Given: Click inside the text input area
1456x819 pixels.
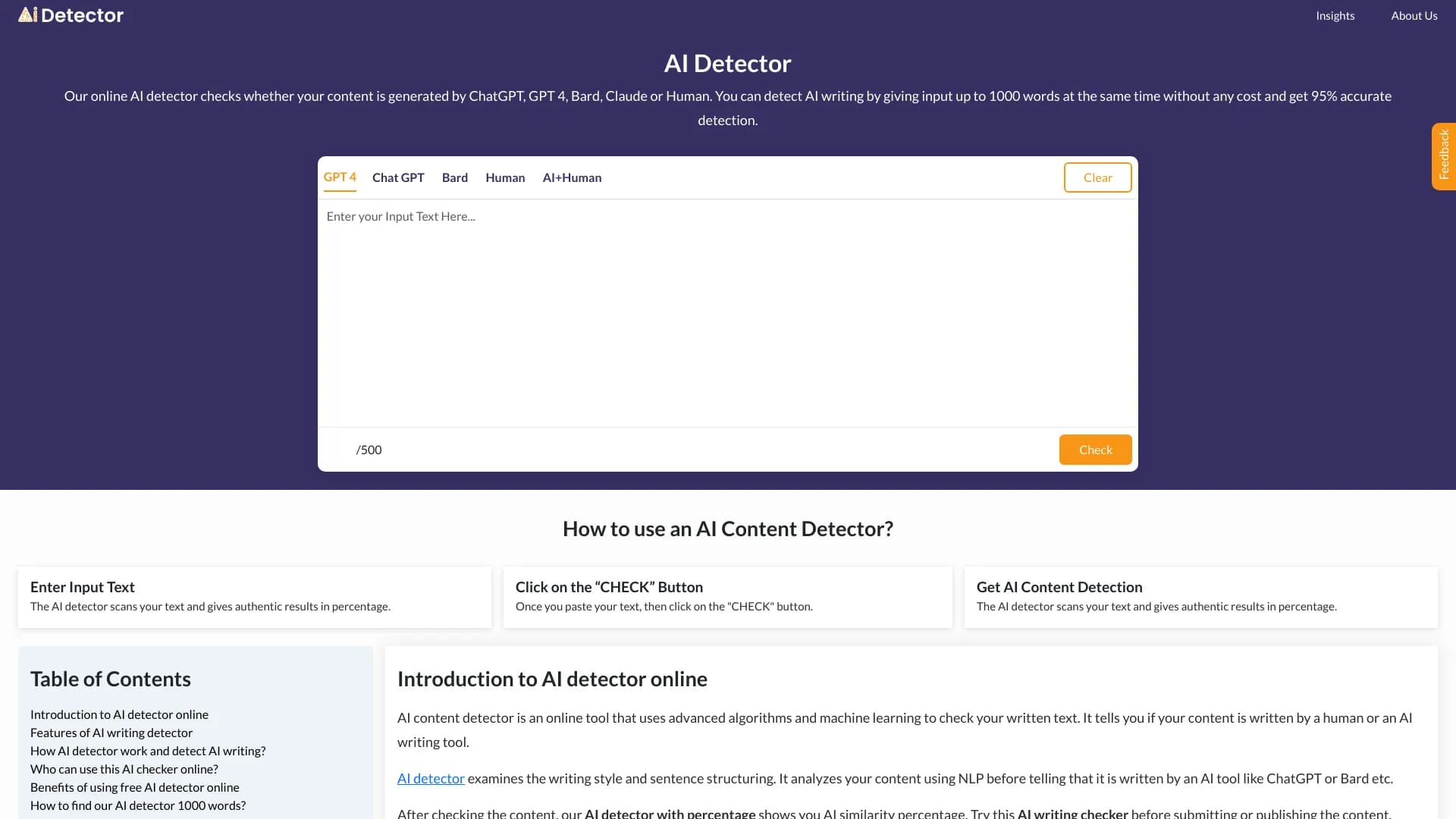Looking at the screenshot, I should pyautogui.click(x=727, y=303).
